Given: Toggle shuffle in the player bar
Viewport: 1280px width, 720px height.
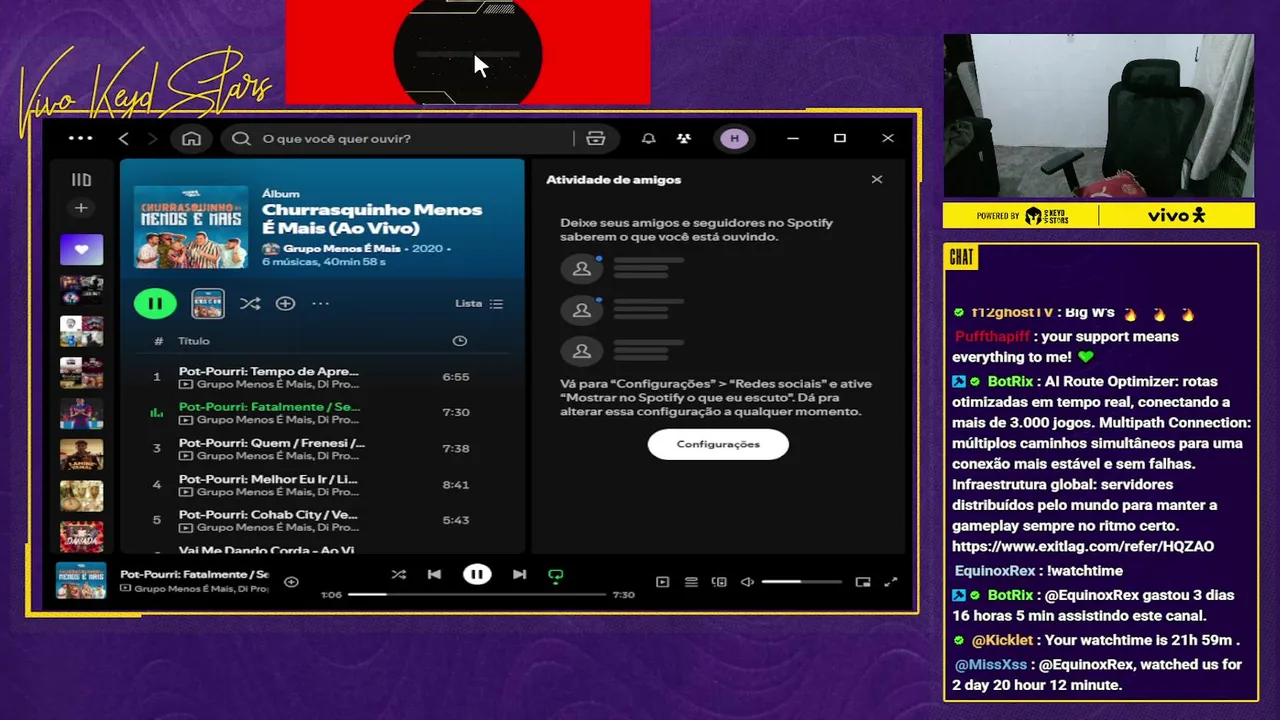Looking at the screenshot, I should tap(399, 574).
